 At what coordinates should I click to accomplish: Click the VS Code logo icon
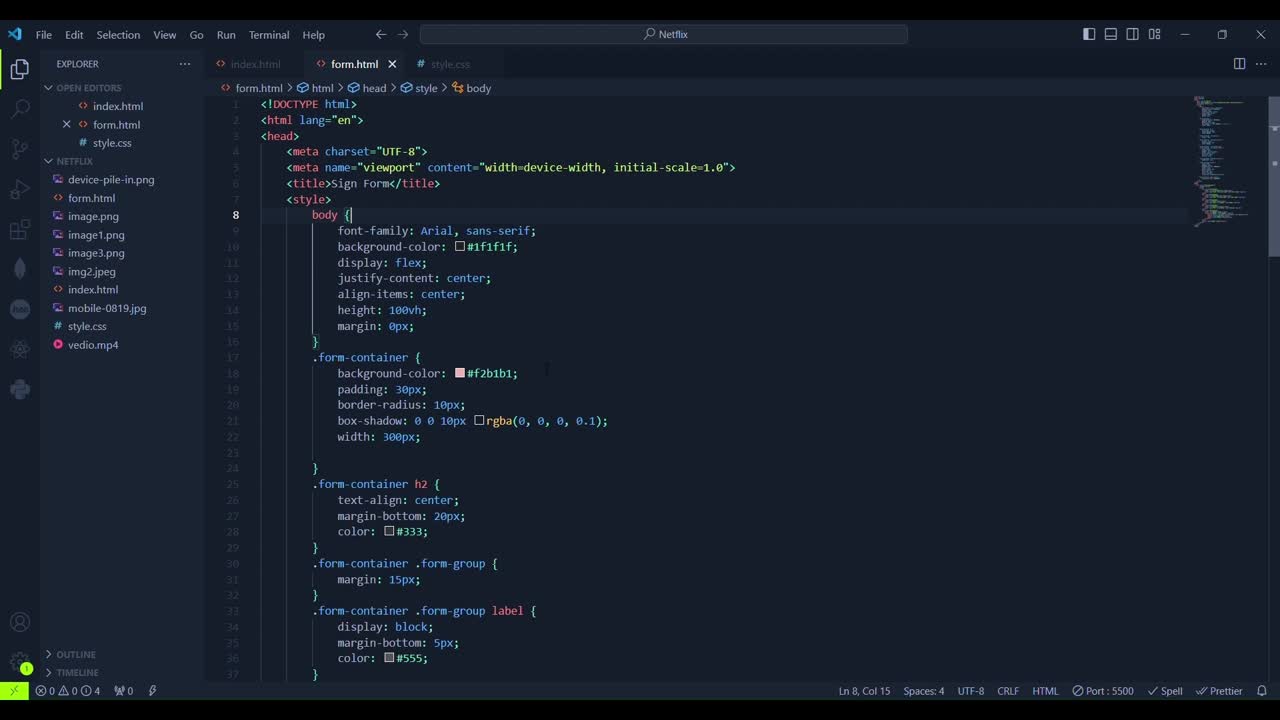pyautogui.click(x=14, y=34)
